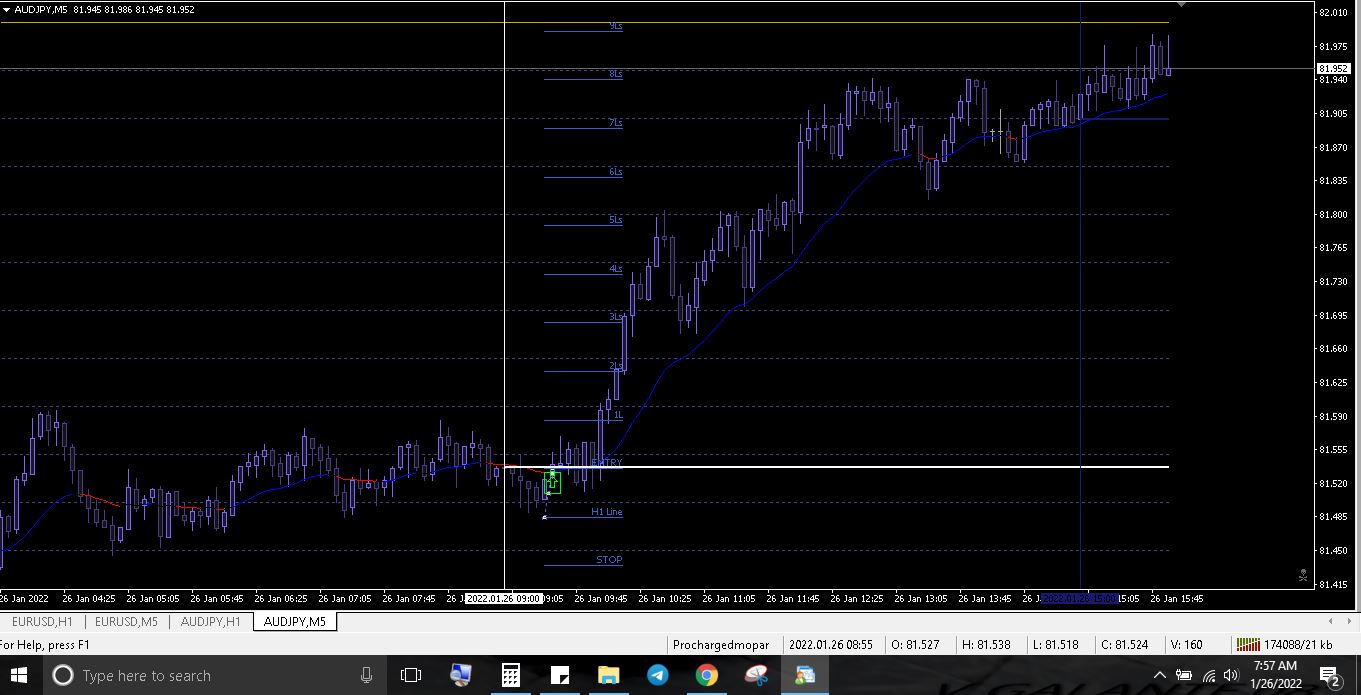Select the EURUSD,M5 chart tab
This screenshot has height=695, width=1361.
pos(126,622)
